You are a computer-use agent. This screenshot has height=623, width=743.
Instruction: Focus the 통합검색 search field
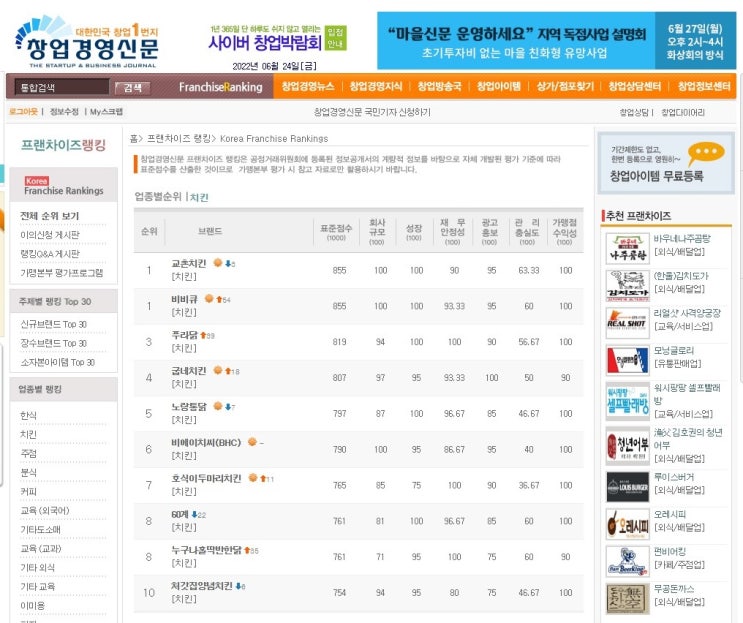point(61,87)
